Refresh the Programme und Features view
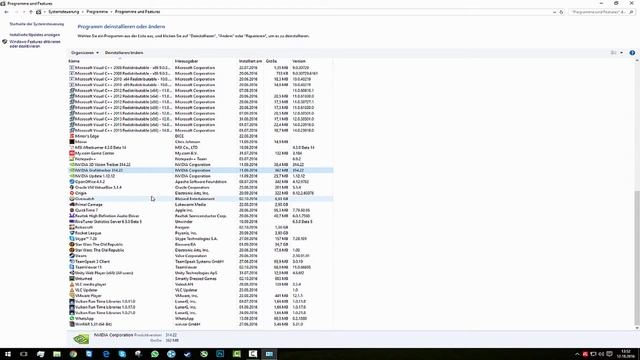The width and height of the screenshot is (640, 360). click(x=561, y=12)
